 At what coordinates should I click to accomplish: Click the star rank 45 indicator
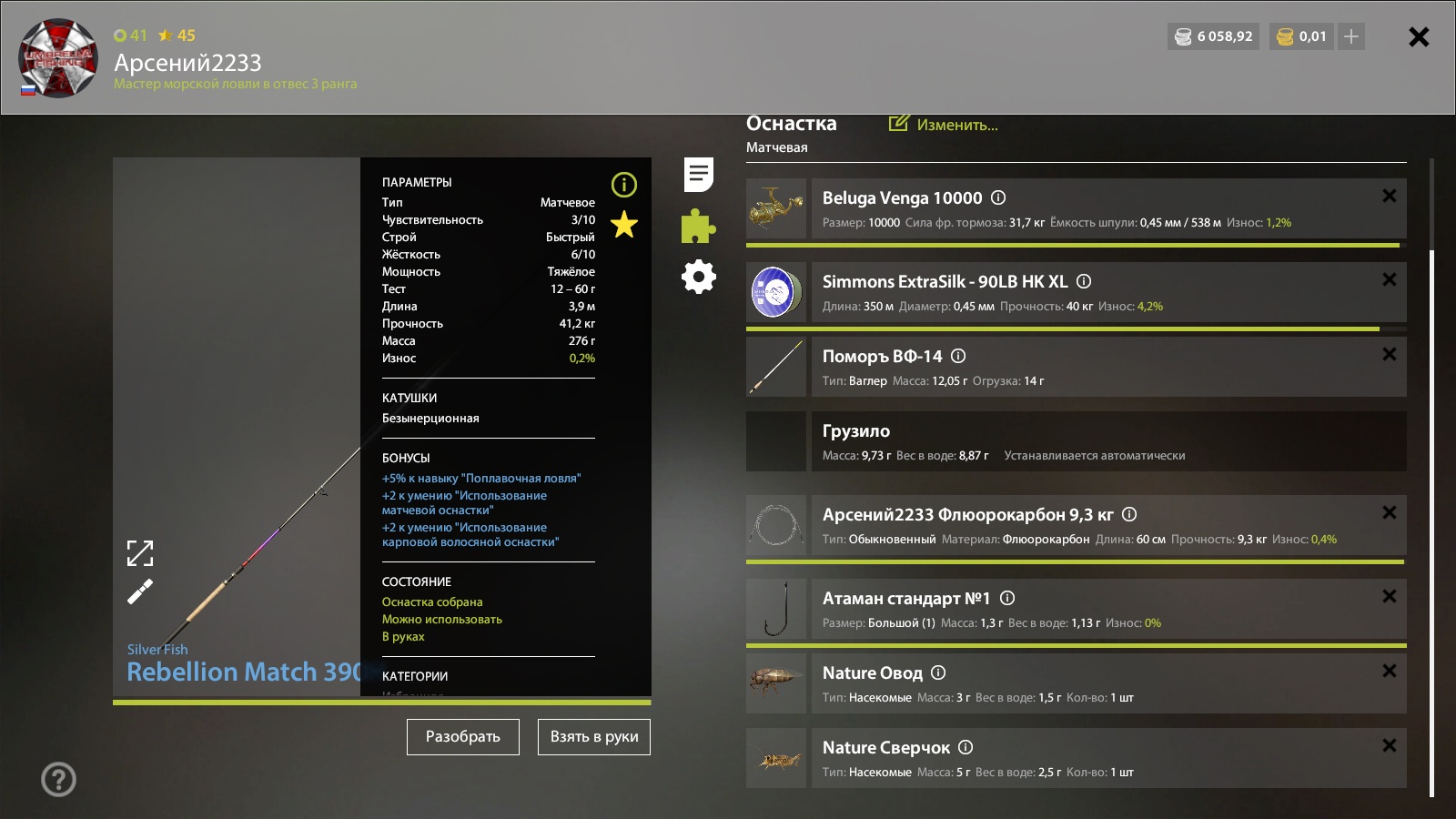pos(177,35)
